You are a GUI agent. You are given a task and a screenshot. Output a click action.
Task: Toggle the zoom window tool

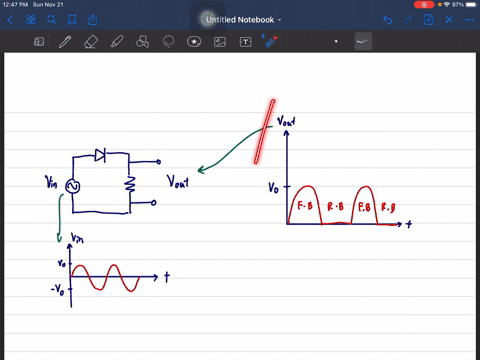coord(39,42)
